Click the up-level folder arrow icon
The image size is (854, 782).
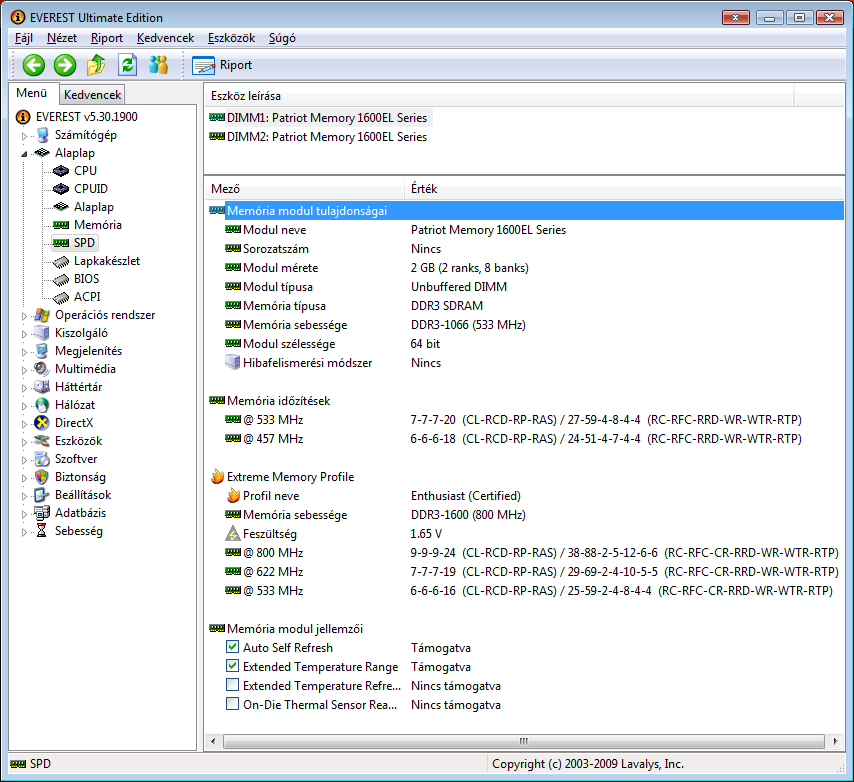pyautogui.click(x=96, y=65)
